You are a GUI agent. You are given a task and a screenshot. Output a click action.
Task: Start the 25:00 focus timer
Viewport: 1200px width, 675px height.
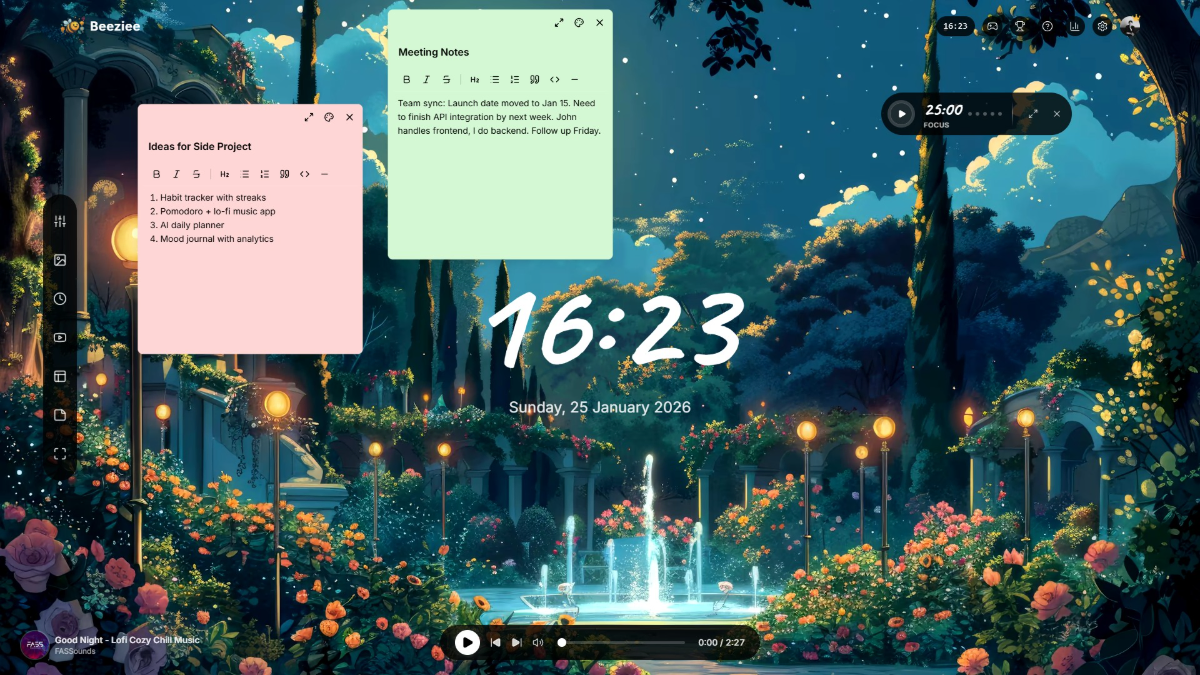point(901,114)
